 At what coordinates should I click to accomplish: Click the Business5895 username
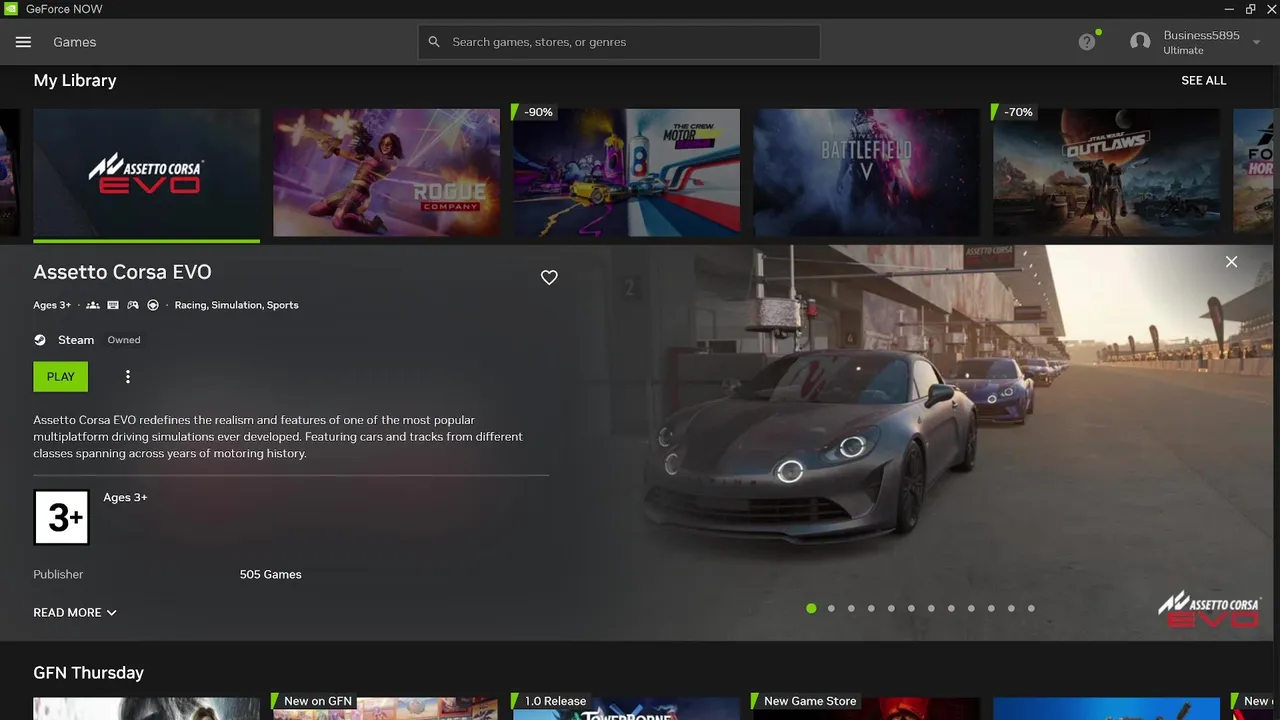(1201, 36)
